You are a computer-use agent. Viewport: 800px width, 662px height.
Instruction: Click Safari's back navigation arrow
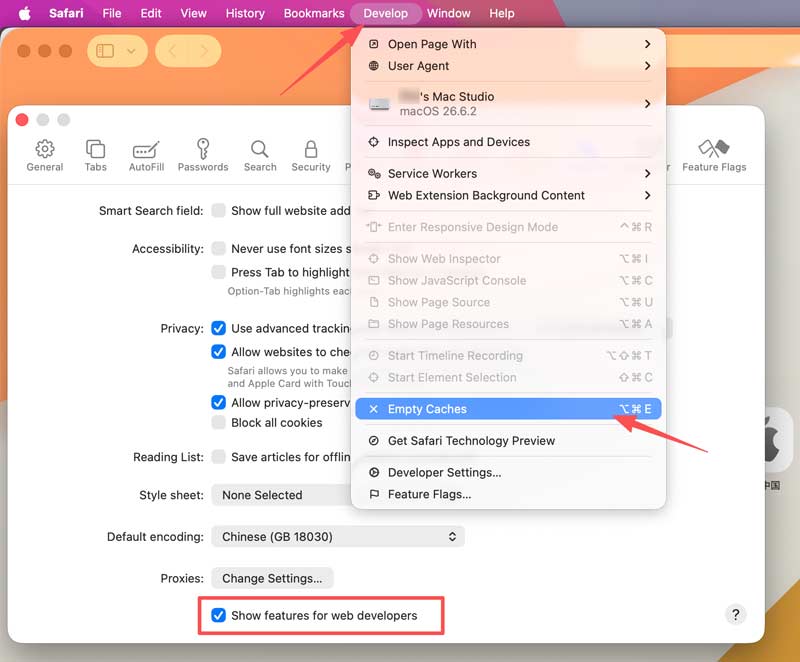pos(172,51)
